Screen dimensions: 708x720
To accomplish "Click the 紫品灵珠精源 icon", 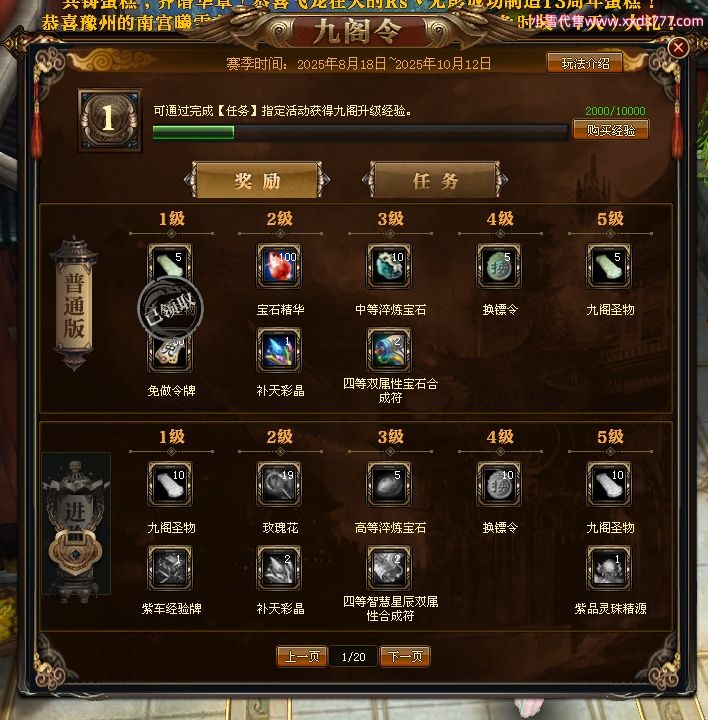I will click(609, 568).
